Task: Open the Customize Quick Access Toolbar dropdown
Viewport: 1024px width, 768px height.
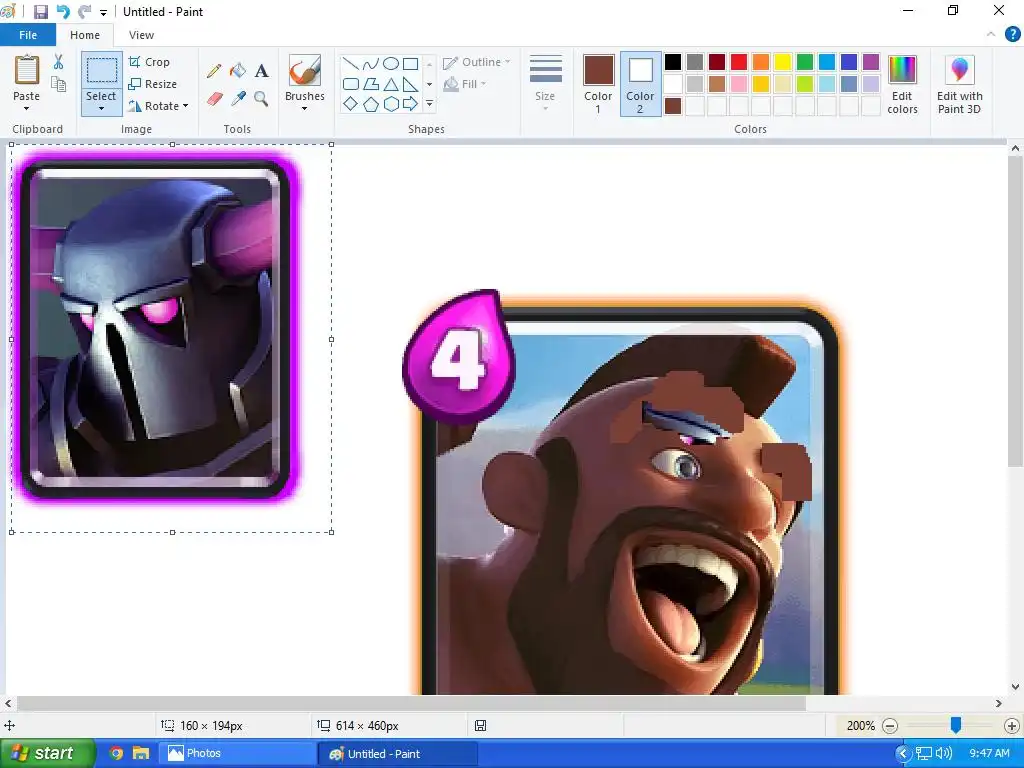Action: (x=103, y=12)
